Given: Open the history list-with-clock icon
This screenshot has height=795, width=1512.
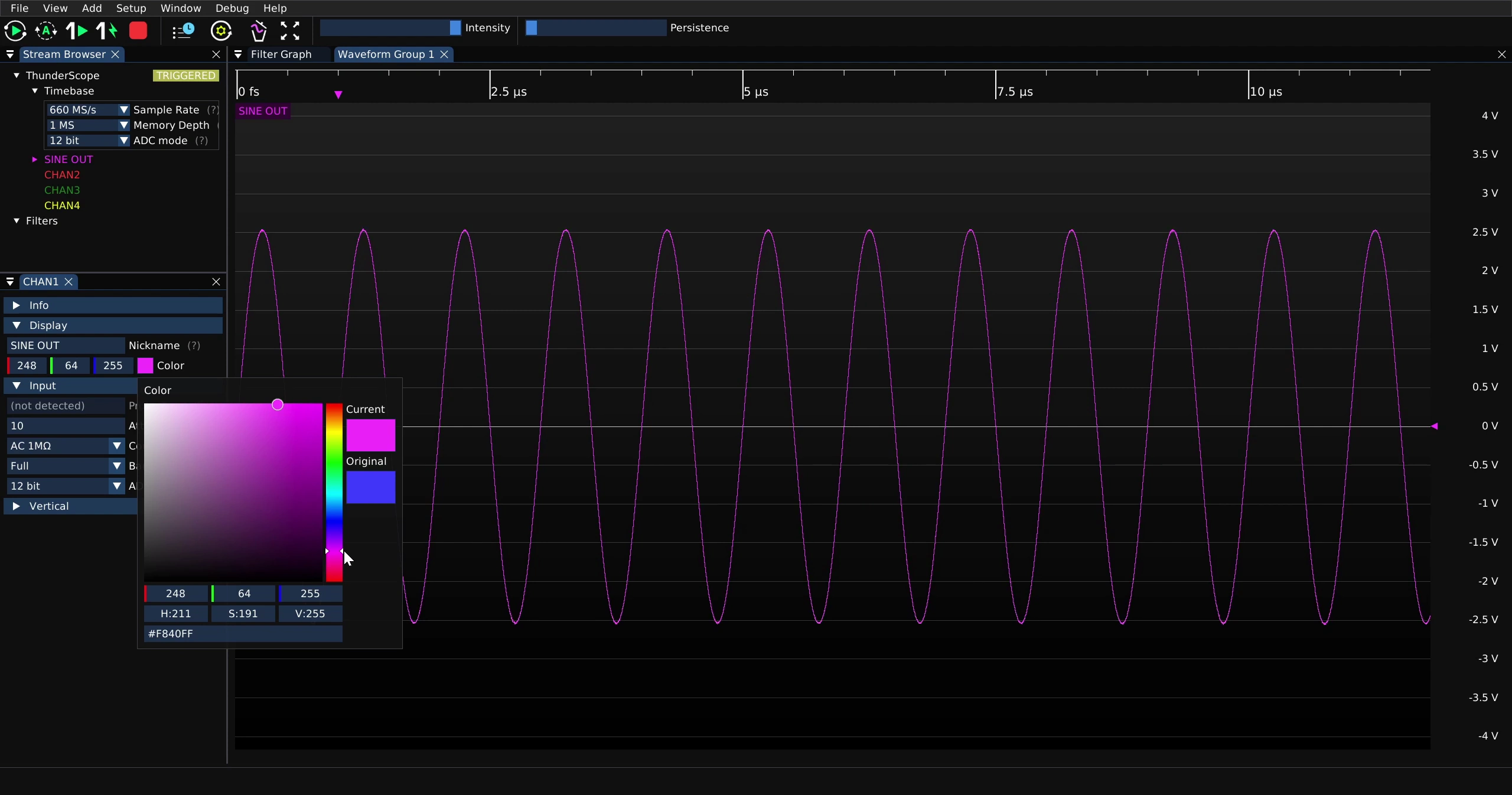Looking at the screenshot, I should 183,31.
